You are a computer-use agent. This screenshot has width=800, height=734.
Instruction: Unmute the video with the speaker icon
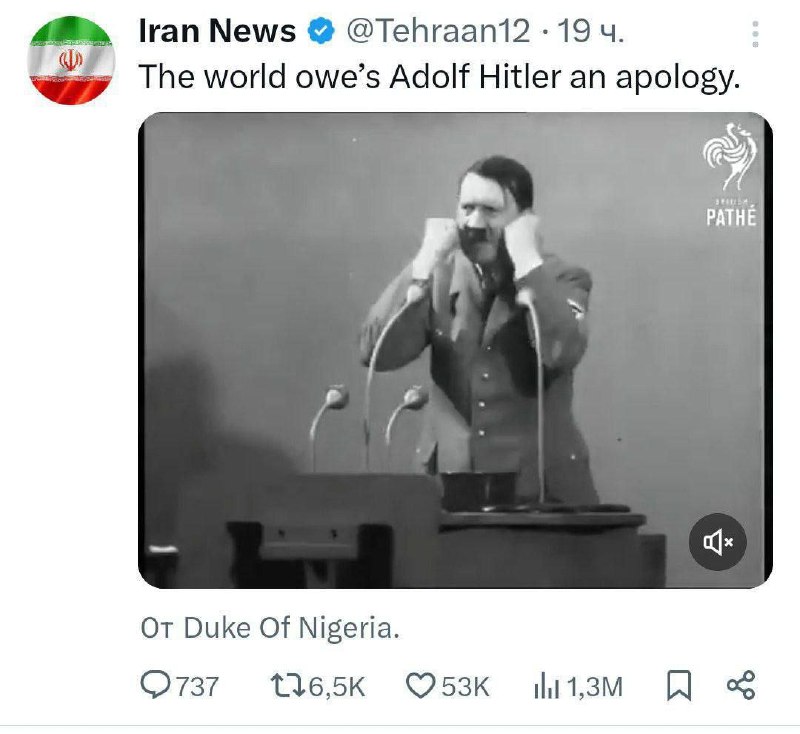(718, 542)
